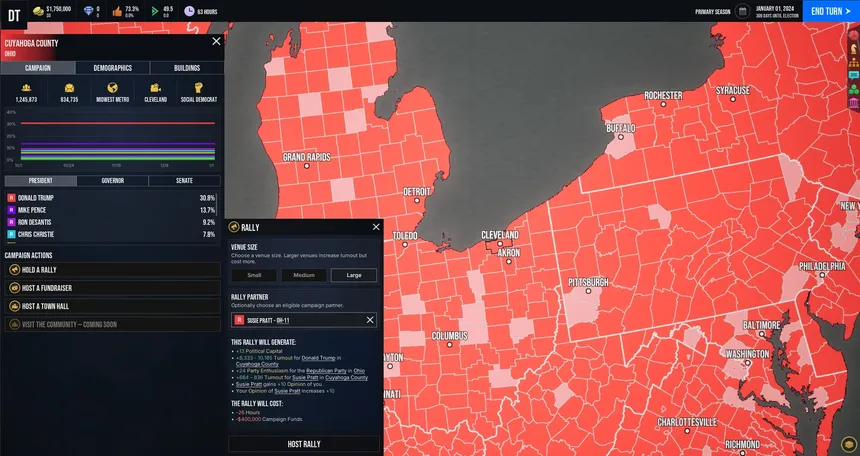
Task: Click the Toledo city marker on map
Action: tap(405, 245)
